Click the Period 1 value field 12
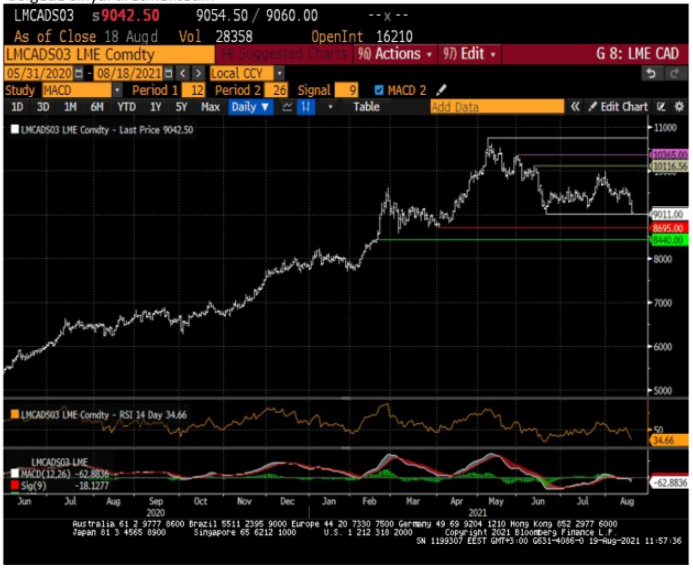Viewport: 693px width, 569px height. 193,90
